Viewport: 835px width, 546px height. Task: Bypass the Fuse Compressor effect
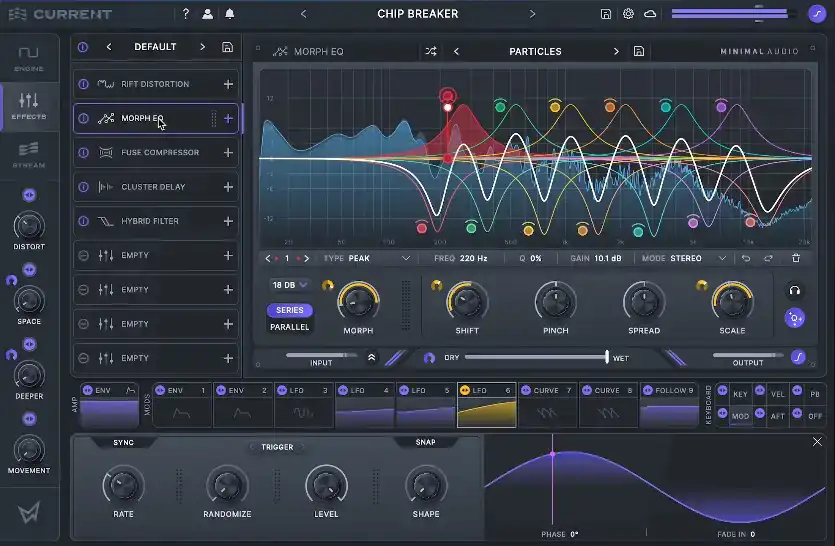[x=84, y=152]
